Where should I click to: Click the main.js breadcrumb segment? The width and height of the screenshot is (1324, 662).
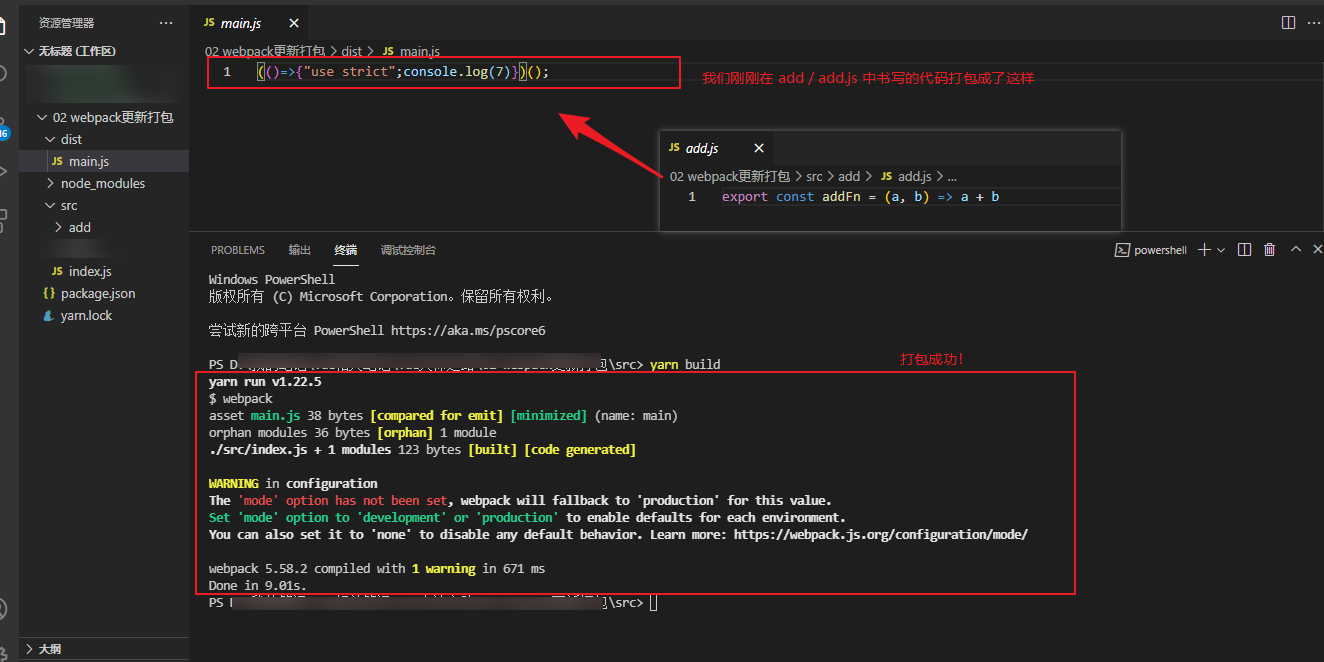point(410,51)
